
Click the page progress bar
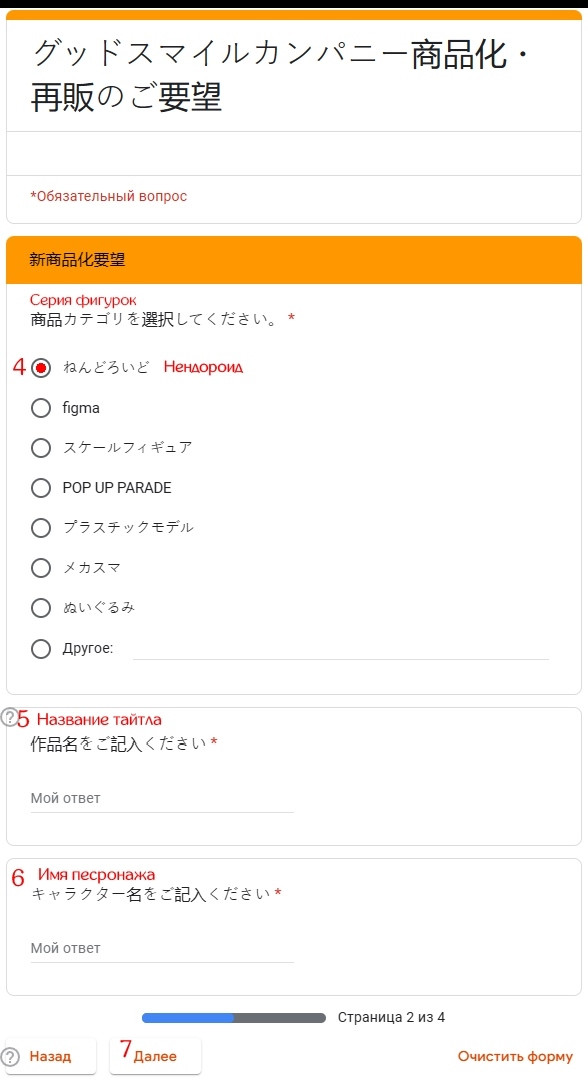[234, 1018]
